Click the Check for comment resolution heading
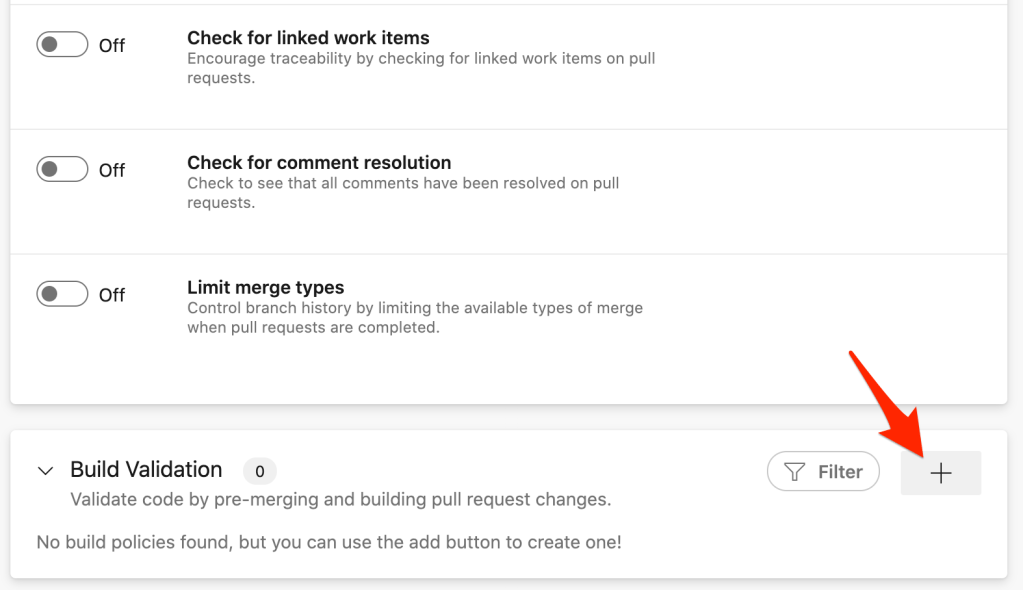 pyautogui.click(x=319, y=162)
